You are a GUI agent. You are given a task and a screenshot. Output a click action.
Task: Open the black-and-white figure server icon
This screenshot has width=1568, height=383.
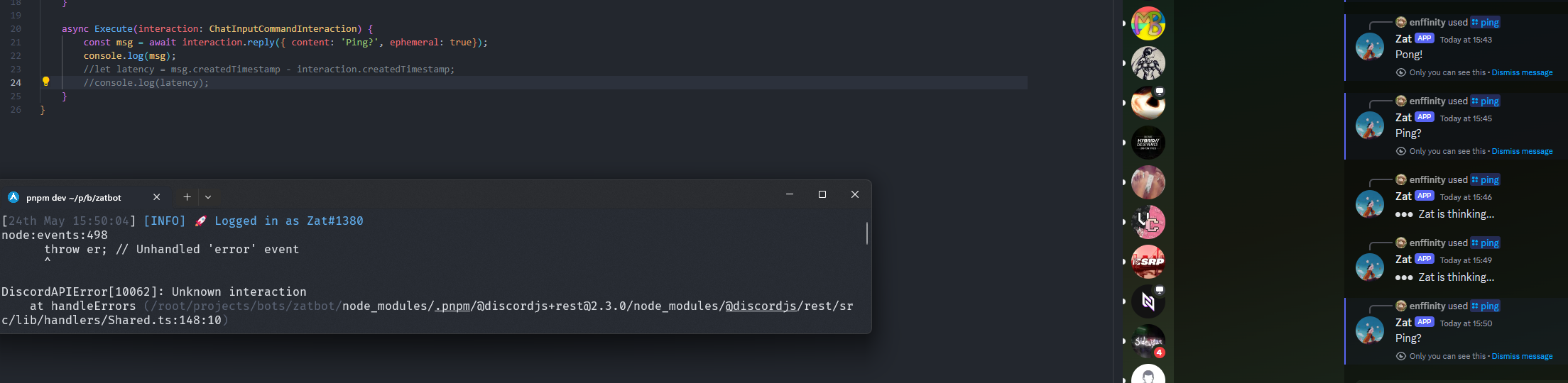click(1148, 63)
